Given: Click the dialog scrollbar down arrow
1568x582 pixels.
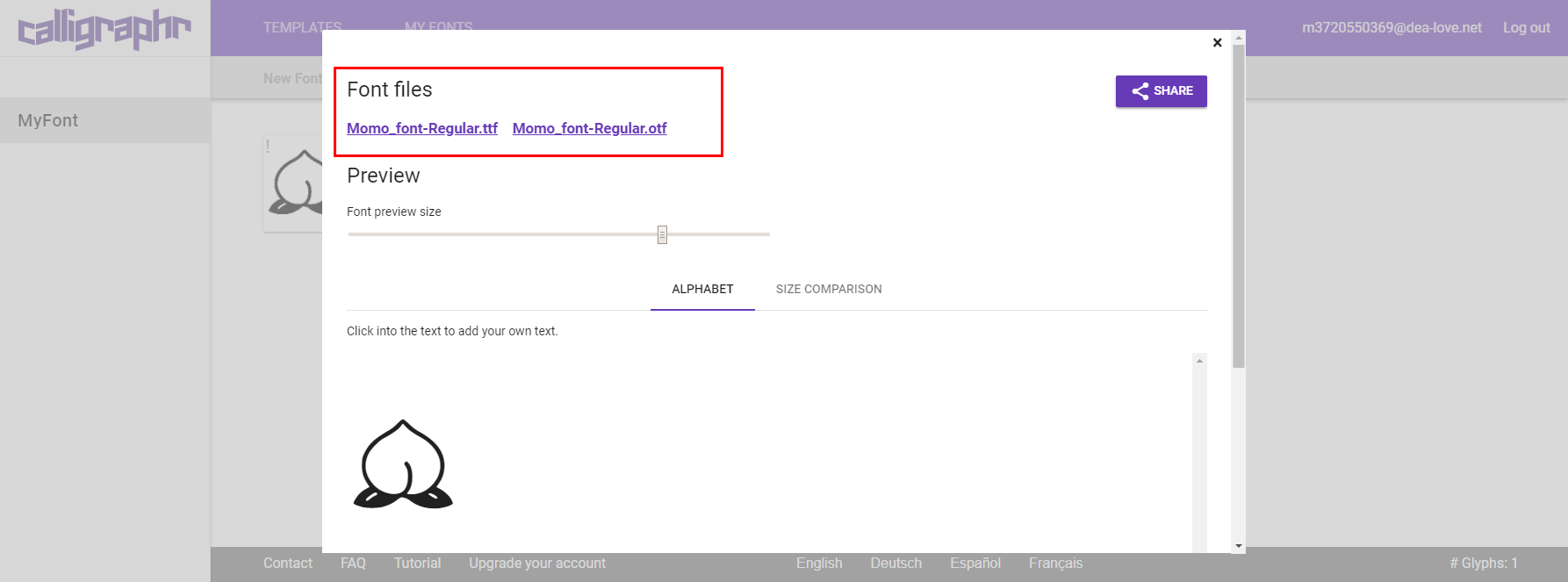Looking at the screenshot, I should point(1239,546).
